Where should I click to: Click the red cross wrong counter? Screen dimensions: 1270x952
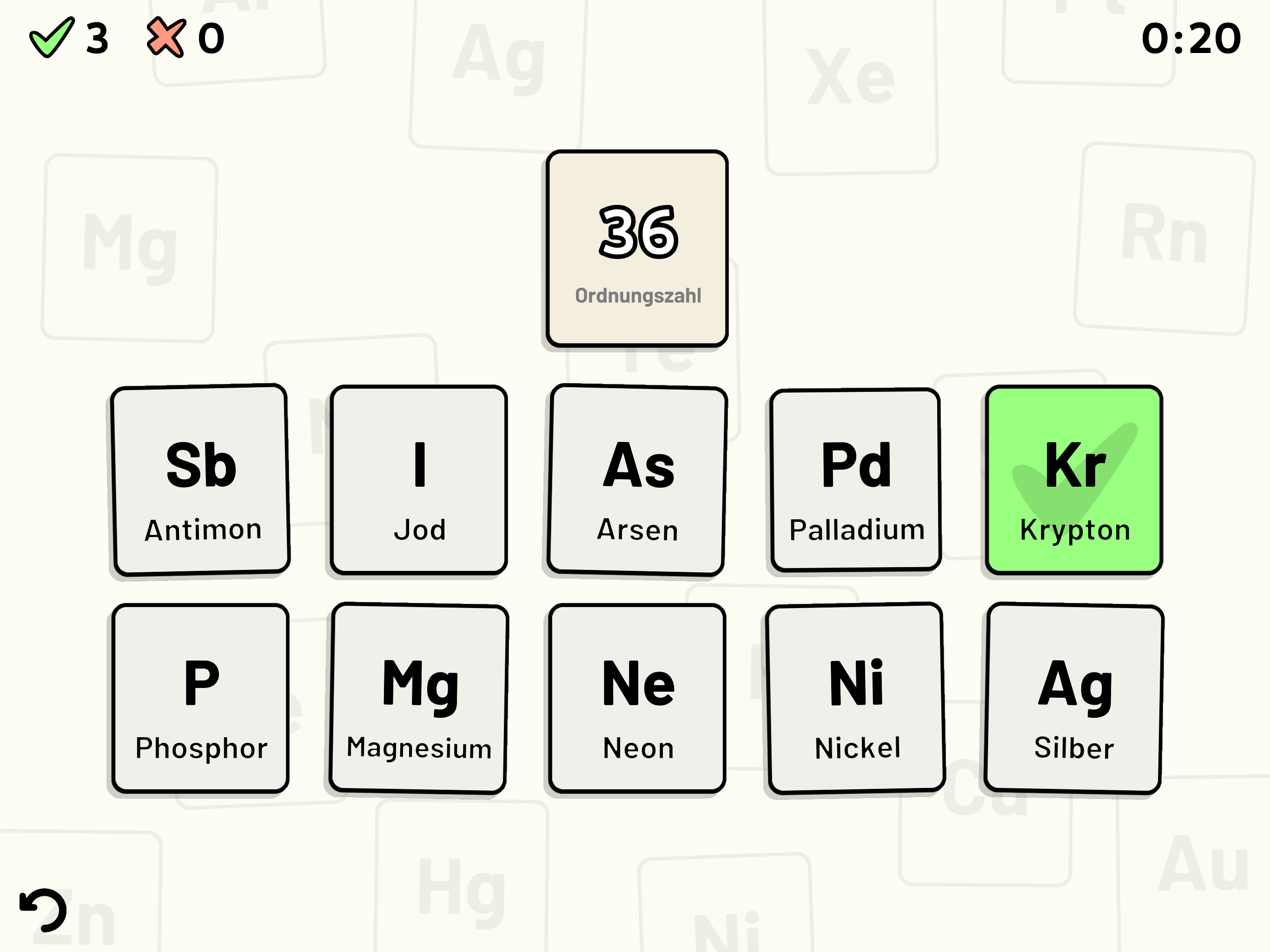click(185, 38)
